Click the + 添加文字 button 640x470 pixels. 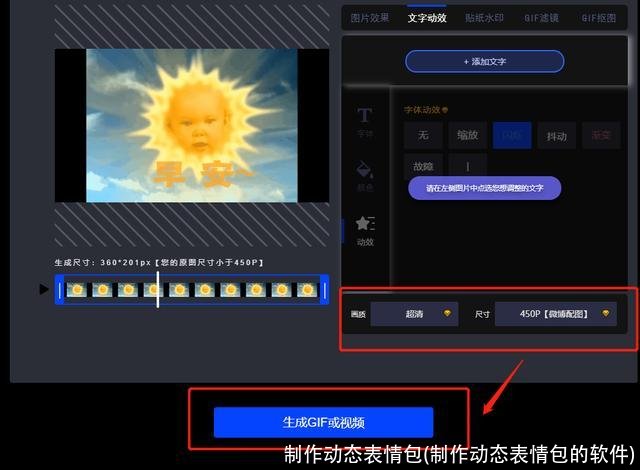(485, 62)
